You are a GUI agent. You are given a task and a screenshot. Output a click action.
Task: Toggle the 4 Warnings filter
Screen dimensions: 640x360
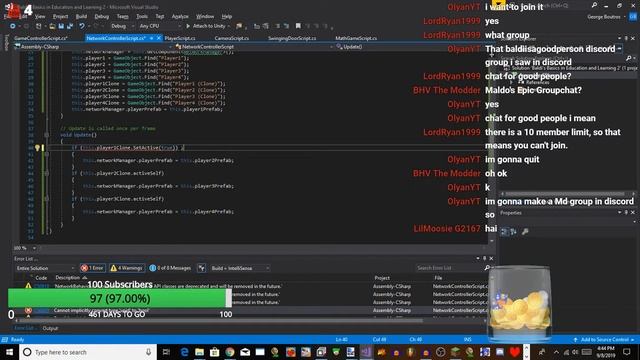click(x=127, y=268)
